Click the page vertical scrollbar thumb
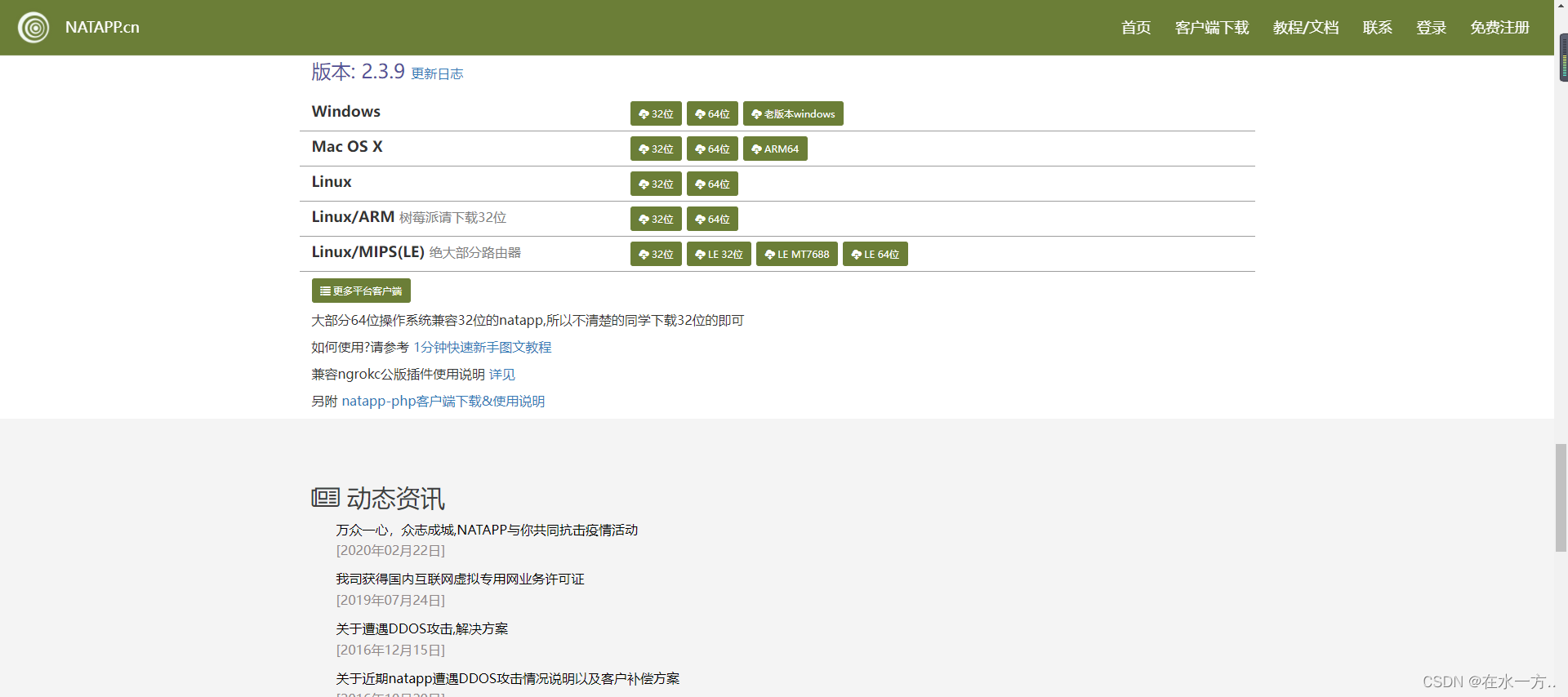 pos(1561,498)
